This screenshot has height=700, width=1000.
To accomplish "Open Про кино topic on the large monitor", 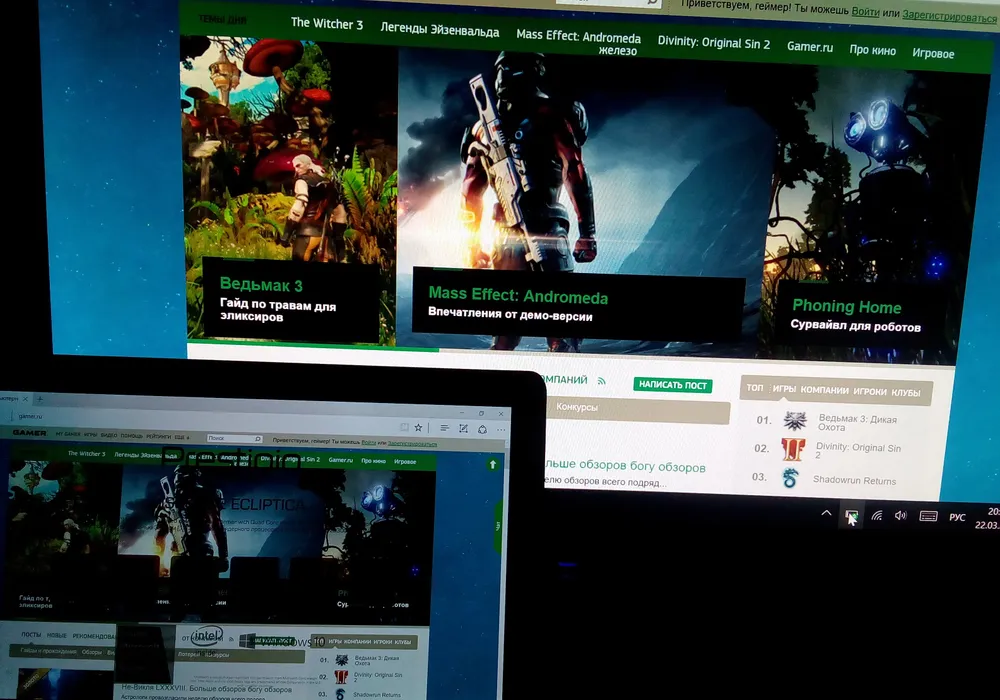I will pyautogui.click(x=872, y=50).
